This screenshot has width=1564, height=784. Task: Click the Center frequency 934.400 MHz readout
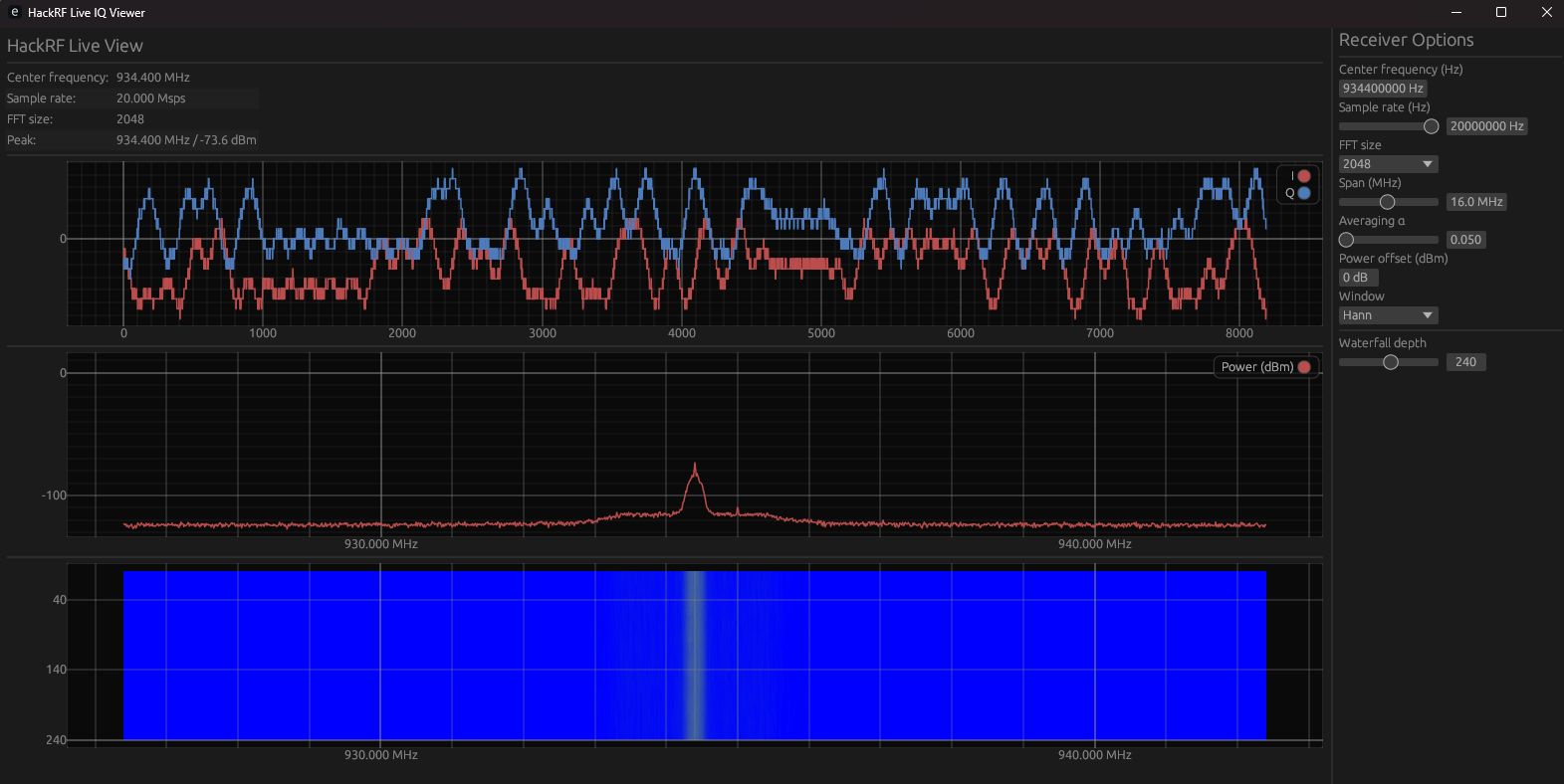(x=152, y=78)
